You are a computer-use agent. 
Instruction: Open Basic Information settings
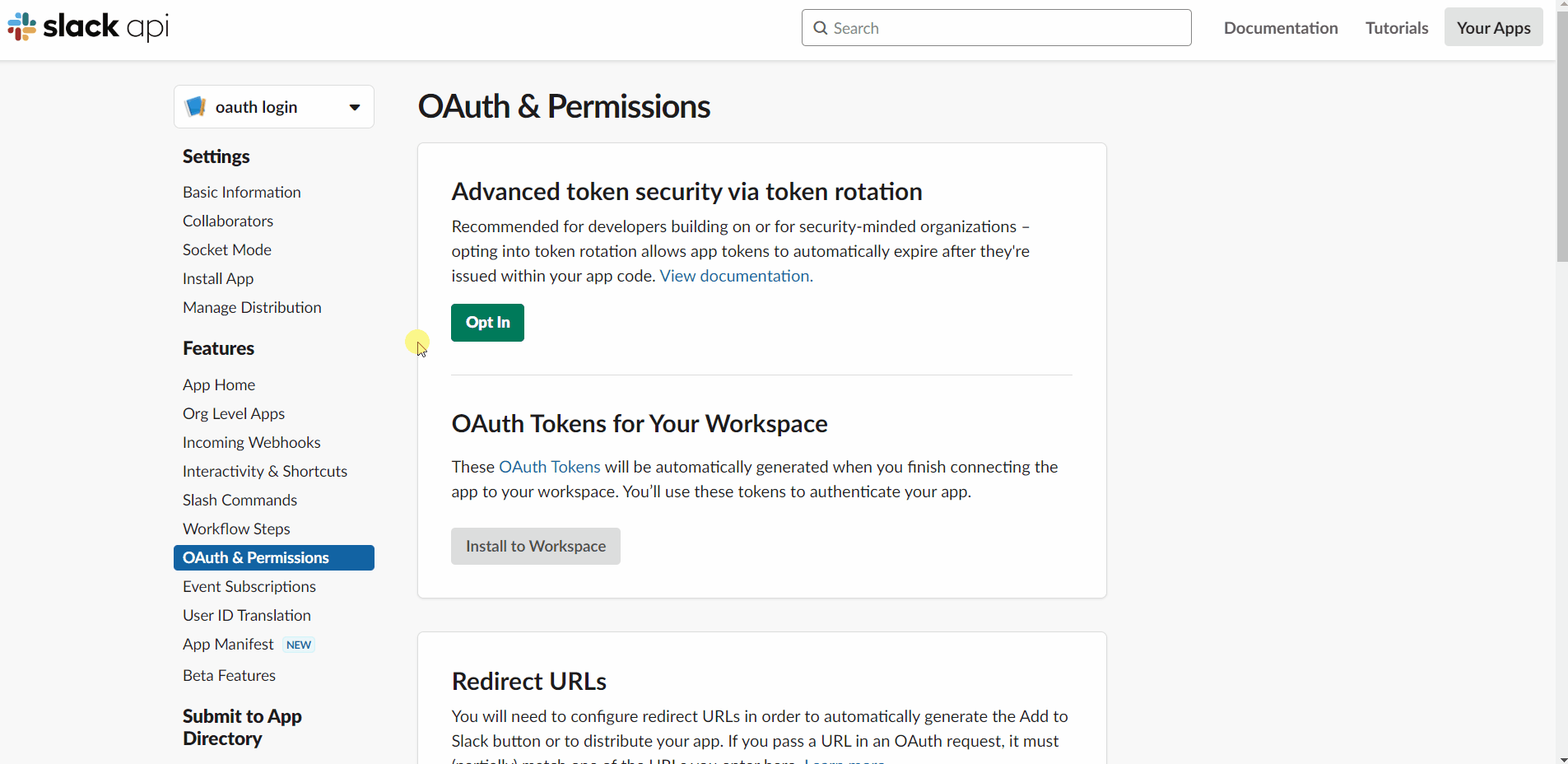click(242, 192)
